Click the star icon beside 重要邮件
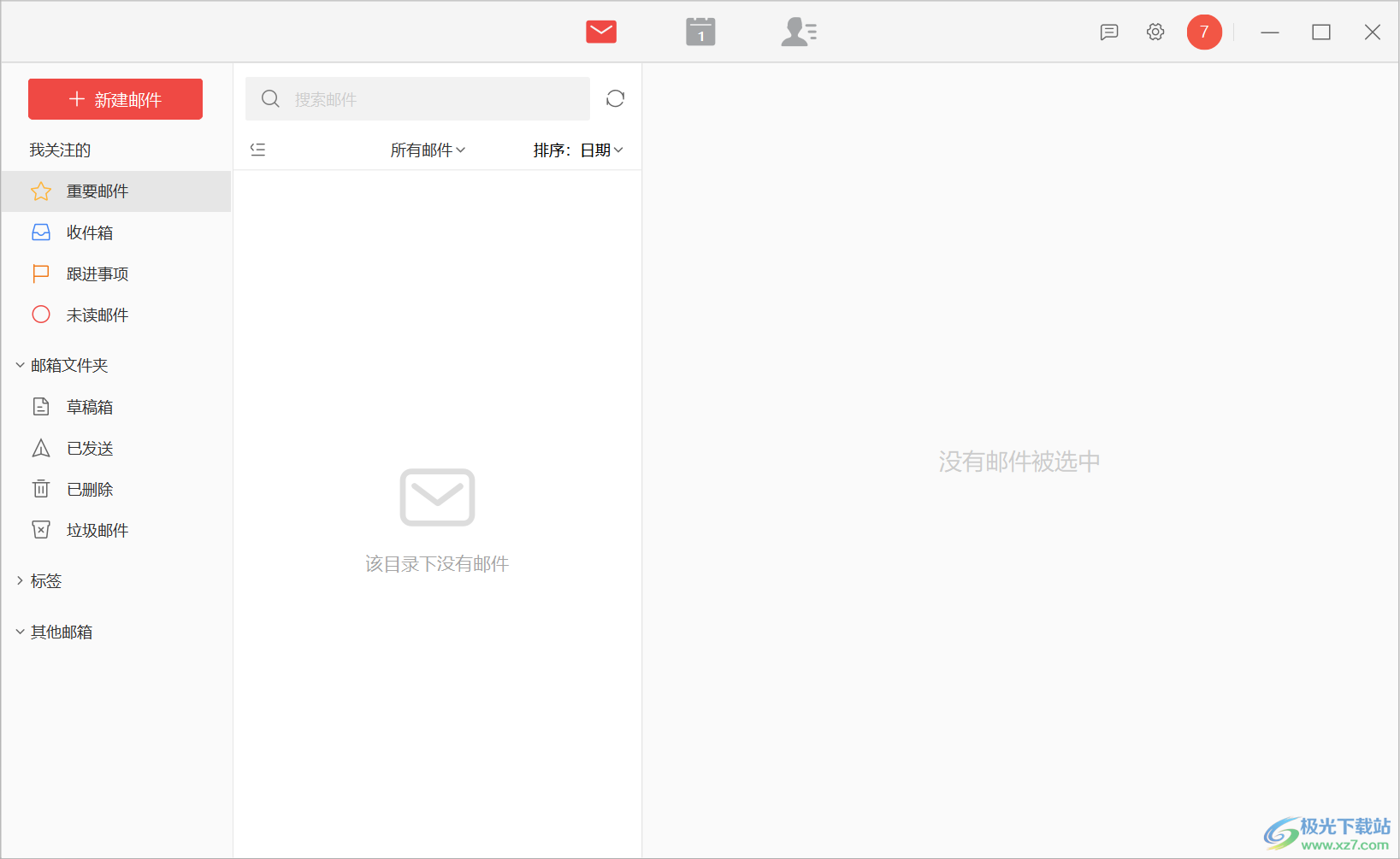1400x859 pixels. click(41, 191)
